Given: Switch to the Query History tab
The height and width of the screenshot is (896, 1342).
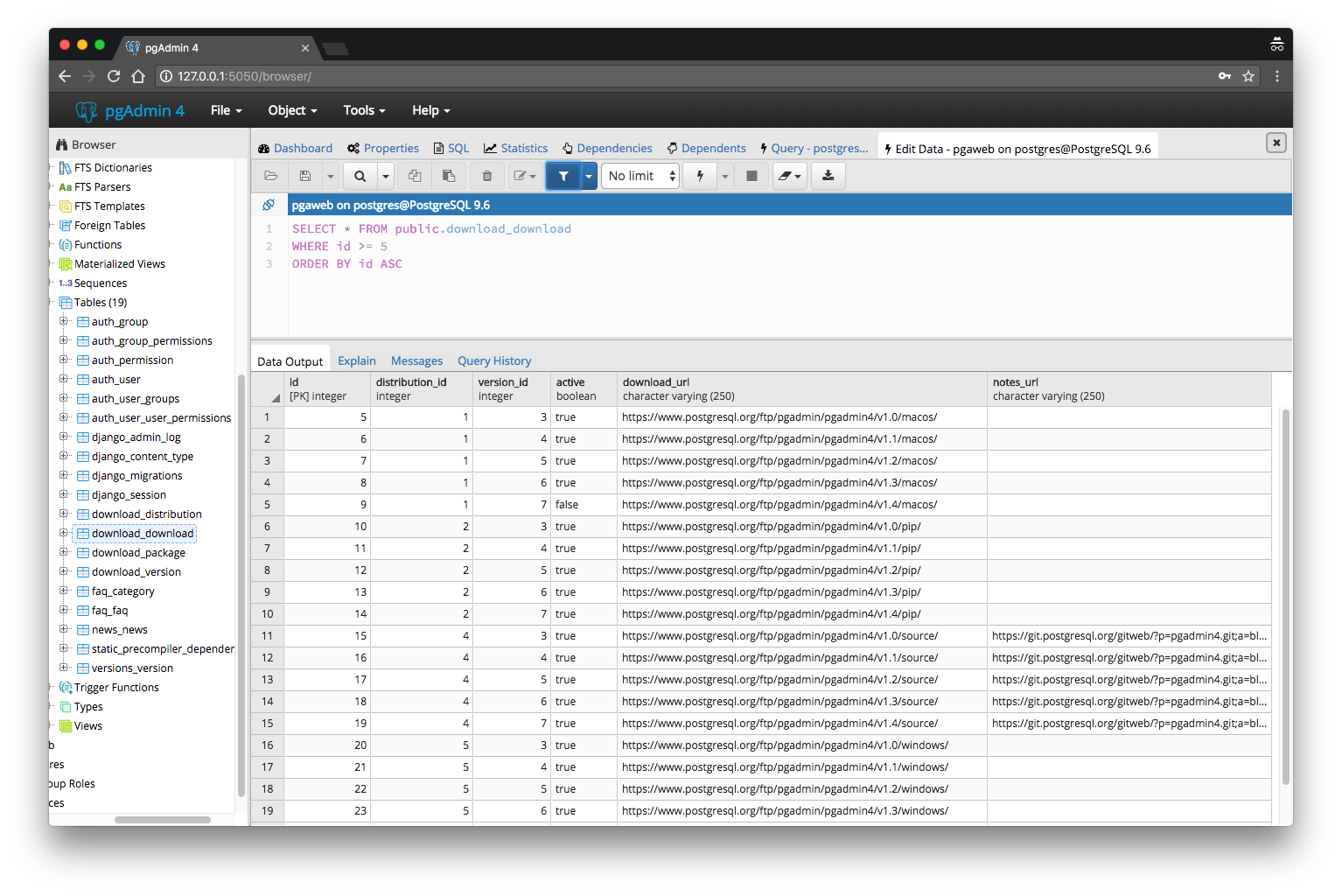Looking at the screenshot, I should point(494,360).
